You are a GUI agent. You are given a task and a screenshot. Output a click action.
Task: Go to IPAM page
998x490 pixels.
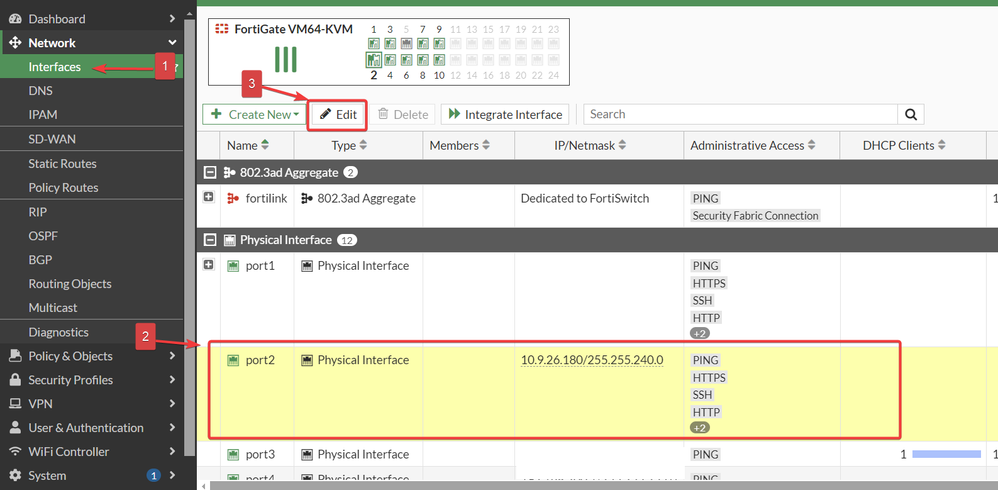43,115
